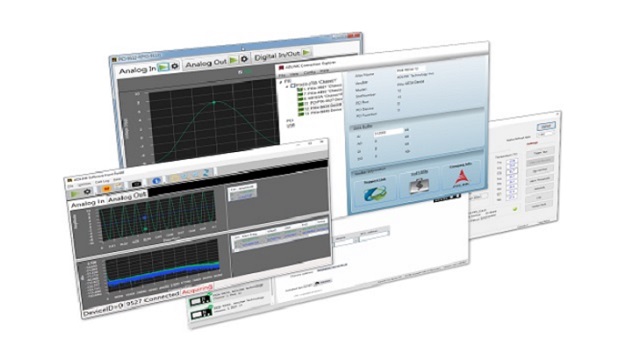The width and height of the screenshot is (630, 360).
Task: Open File menu in Connection Explorer
Action: 282,75
